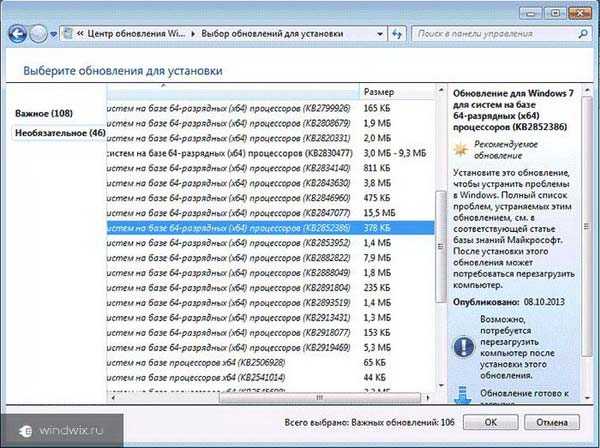Screen dimensions: 600x448
Task: Click the list scrollbar up arrow
Action: click(x=441, y=90)
